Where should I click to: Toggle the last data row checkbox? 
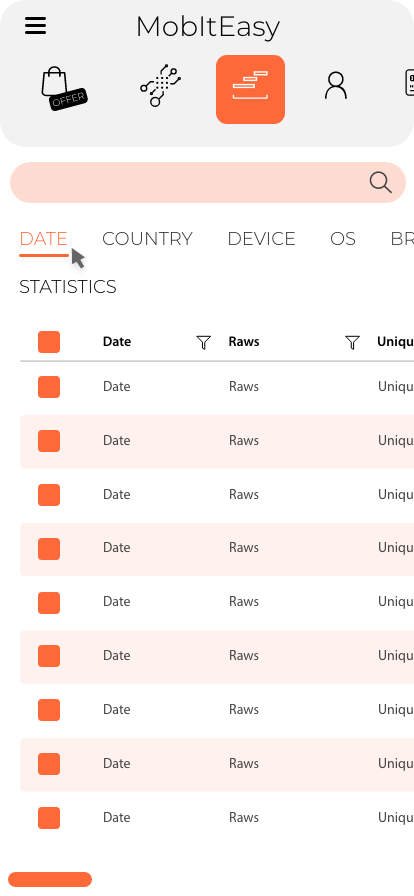click(x=49, y=818)
